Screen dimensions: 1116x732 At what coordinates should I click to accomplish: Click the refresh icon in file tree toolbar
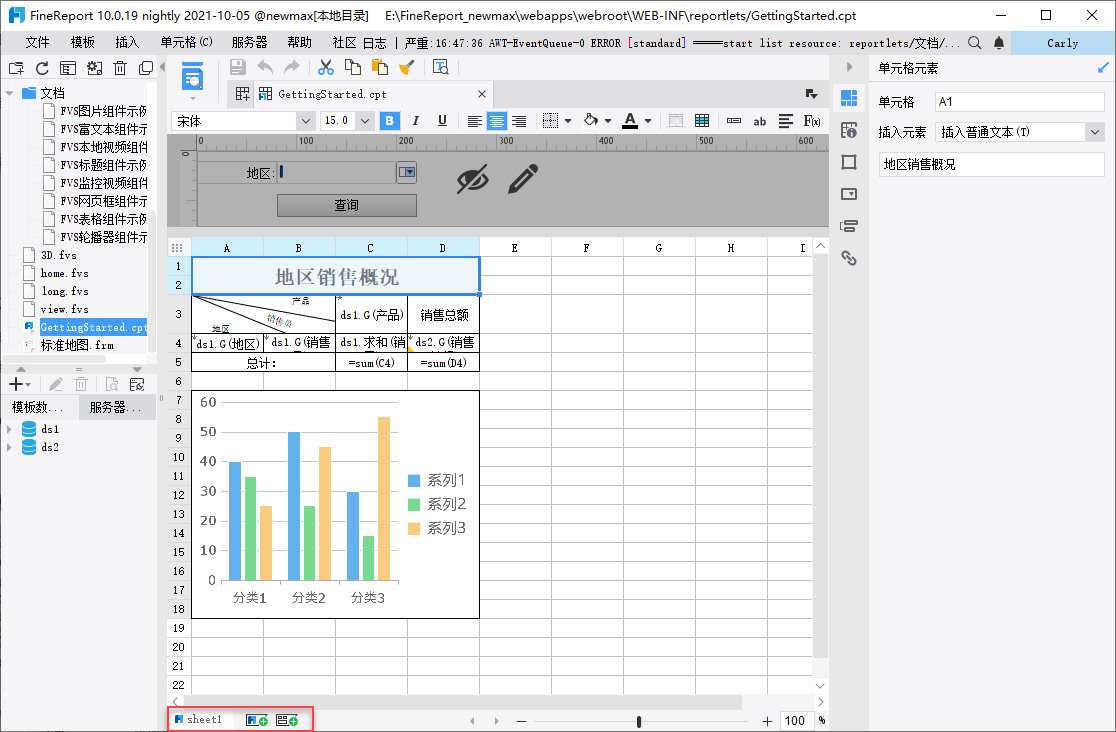42,68
